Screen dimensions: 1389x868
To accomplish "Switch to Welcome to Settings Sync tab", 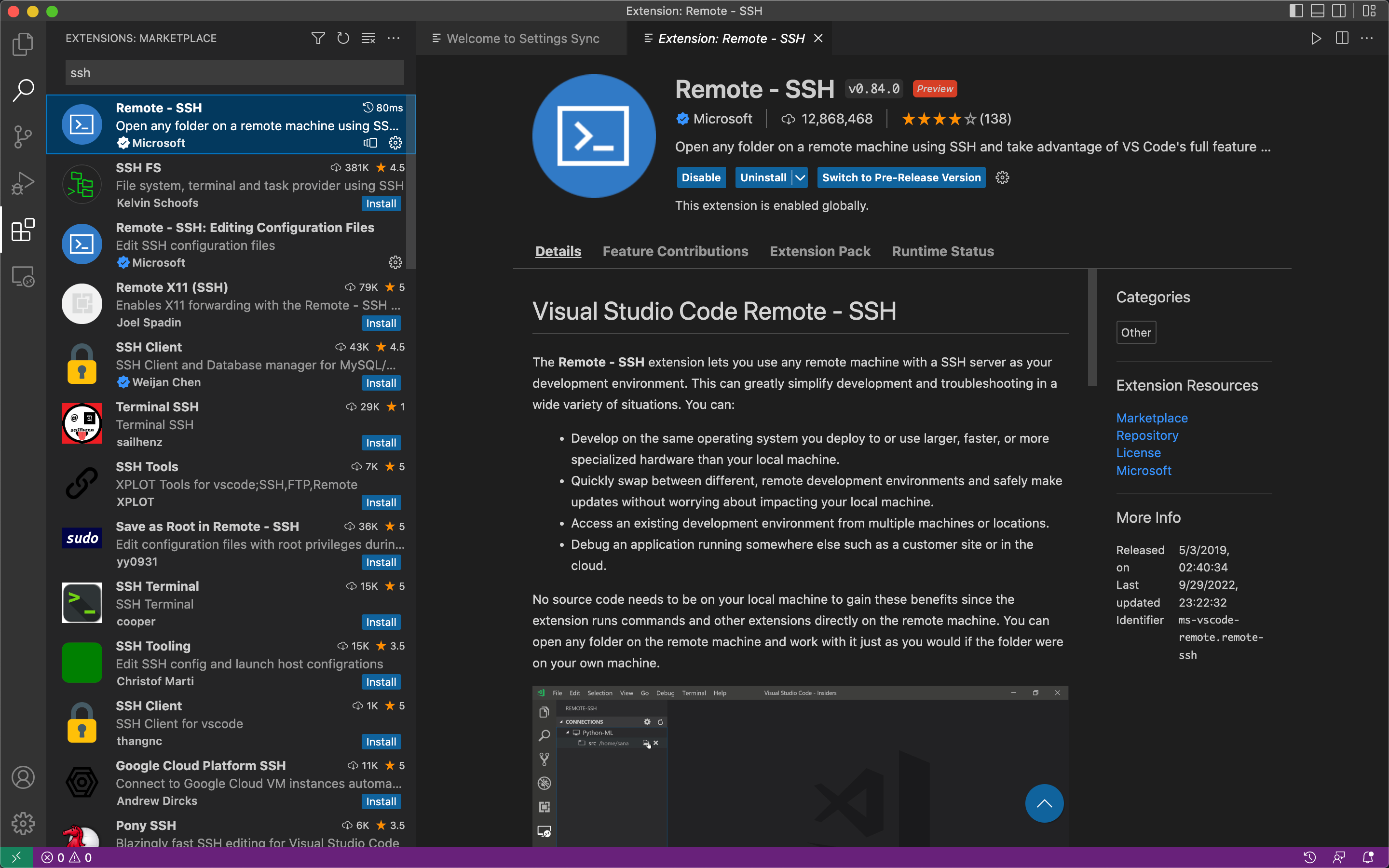I will pyautogui.click(x=522, y=39).
